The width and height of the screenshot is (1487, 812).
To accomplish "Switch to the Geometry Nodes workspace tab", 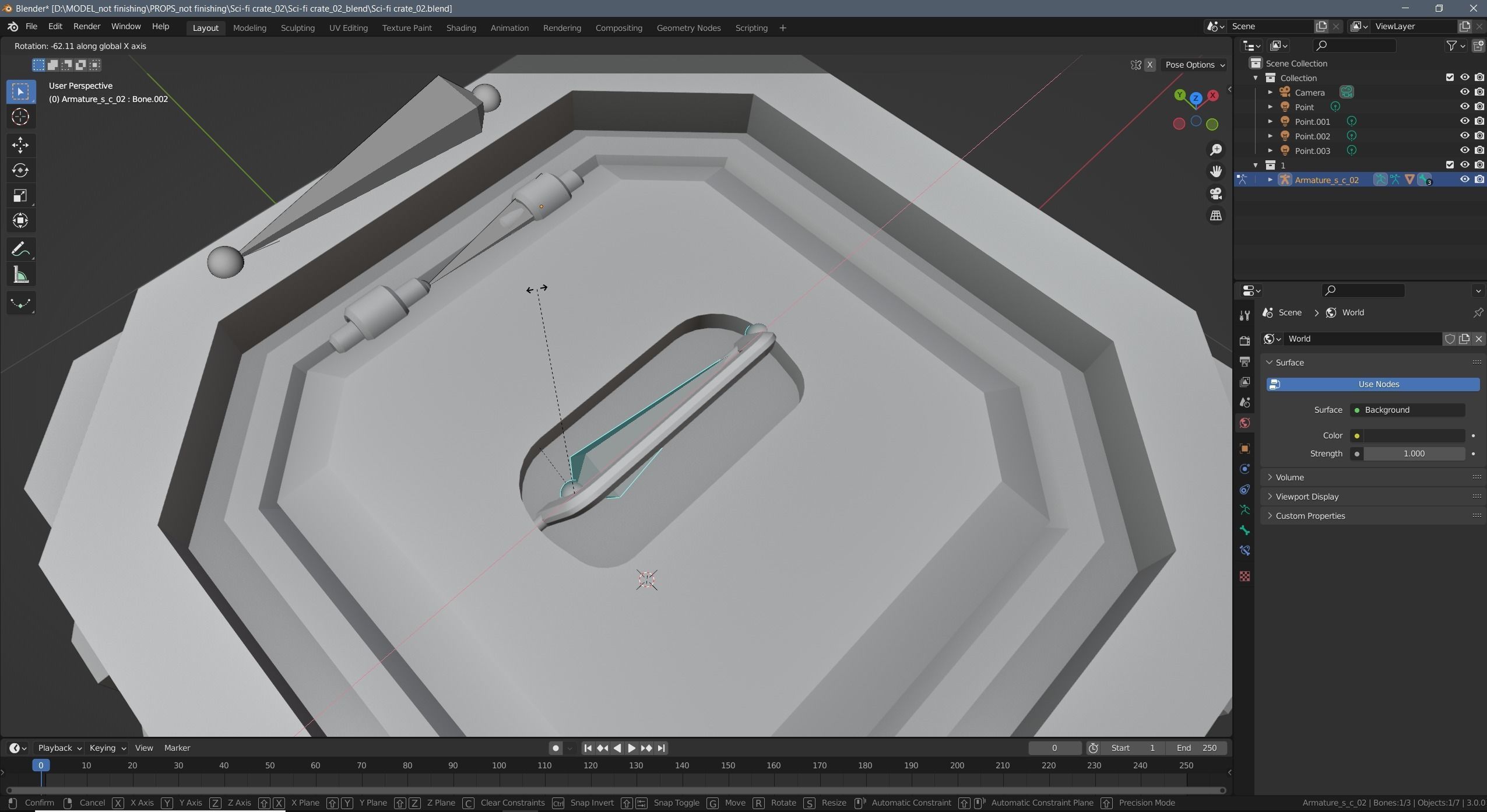I will [688, 28].
